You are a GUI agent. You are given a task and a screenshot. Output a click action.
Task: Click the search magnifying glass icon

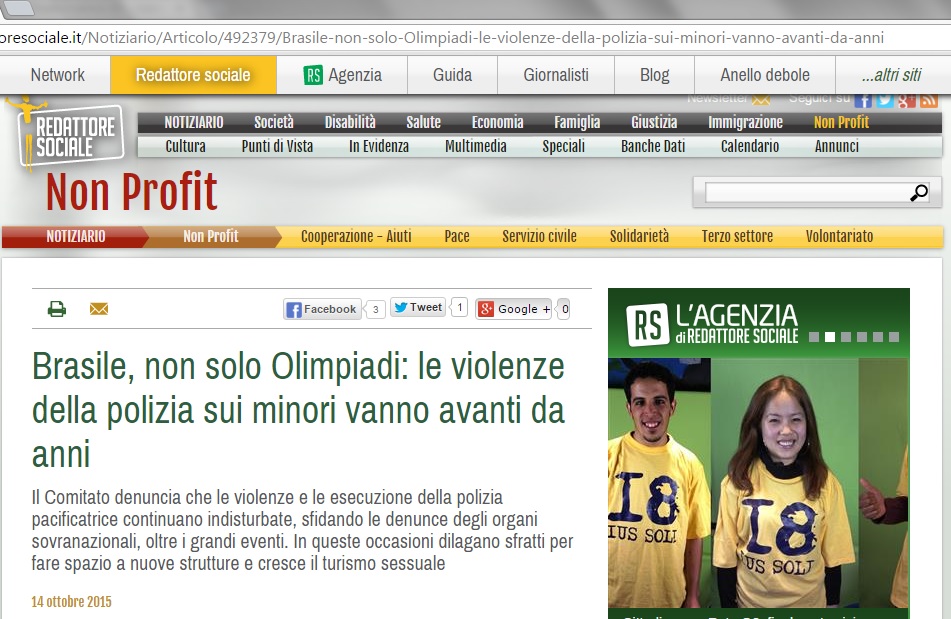pos(919,193)
